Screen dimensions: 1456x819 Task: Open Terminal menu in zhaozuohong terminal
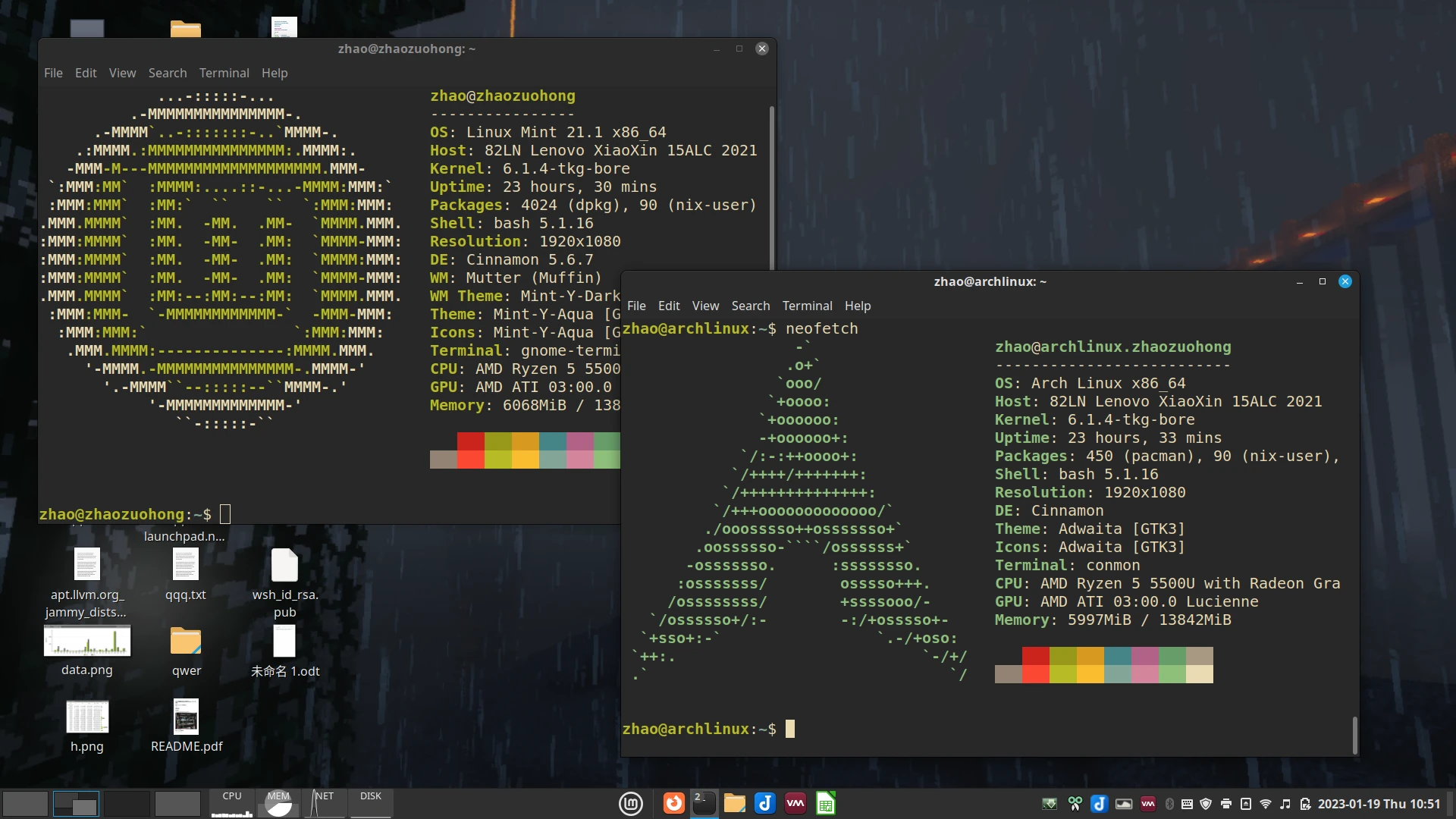point(224,73)
